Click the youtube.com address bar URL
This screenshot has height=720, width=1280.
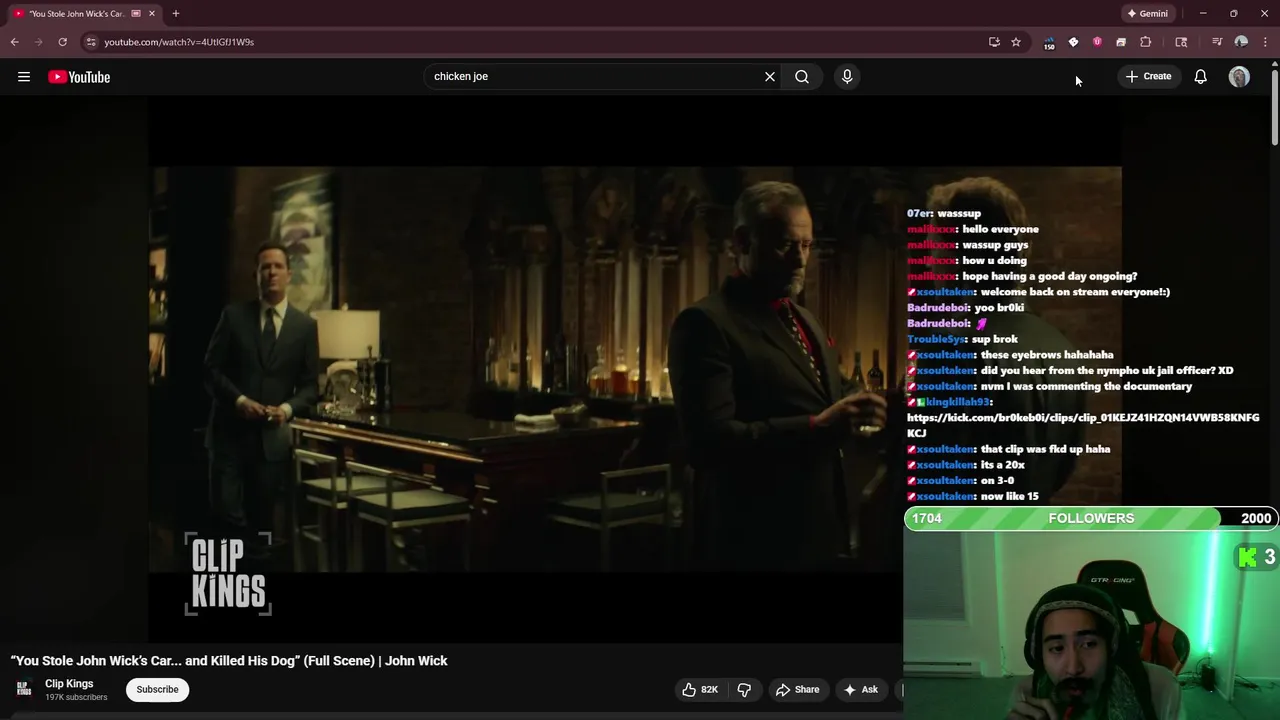click(179, 42)
